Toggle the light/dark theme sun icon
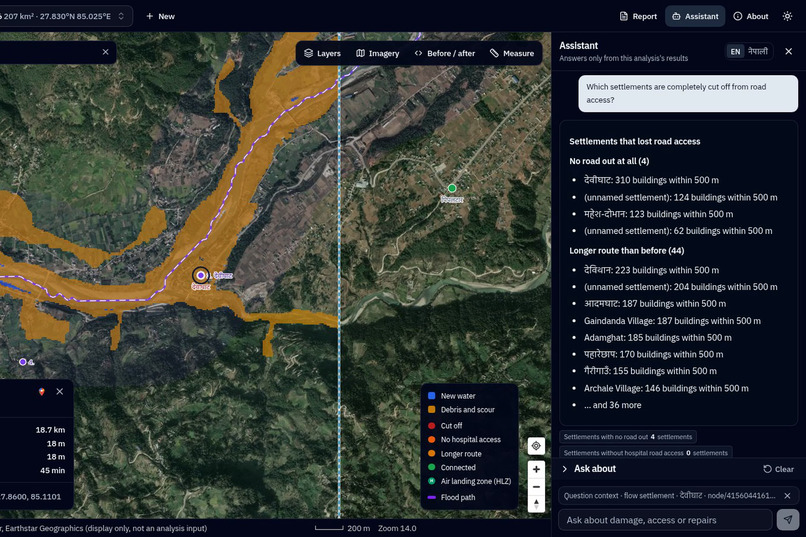The height and width of the screenshot is (537, 806). point(787,16)
